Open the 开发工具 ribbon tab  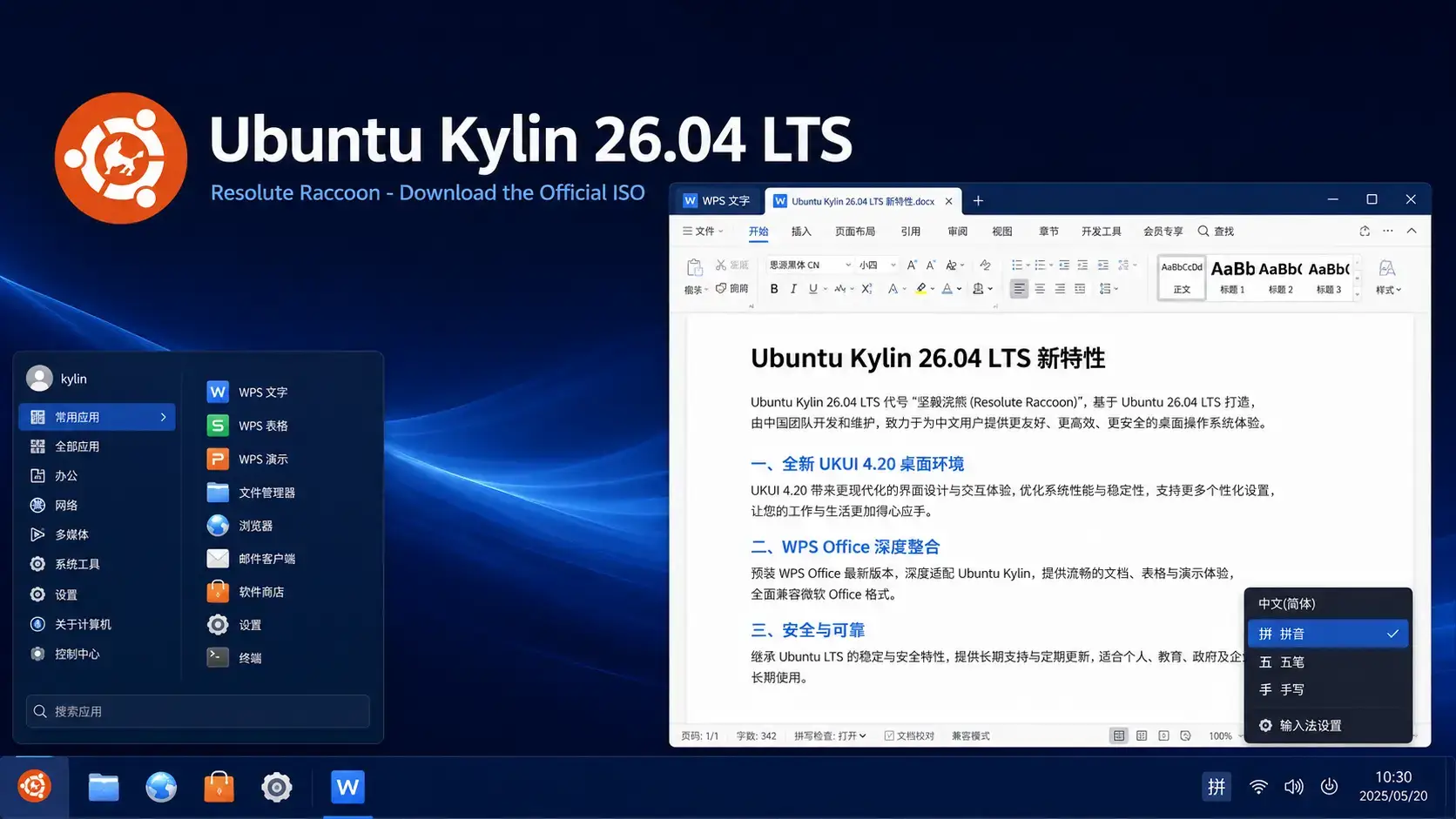click(x=1102, y=232)
